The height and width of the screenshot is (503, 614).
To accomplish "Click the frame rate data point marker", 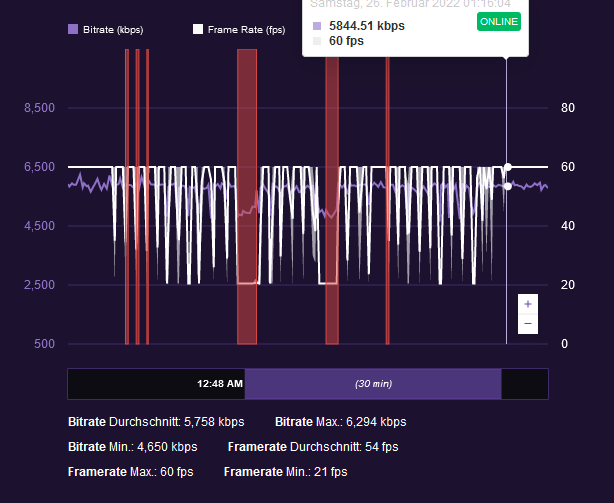I will 507,168.
